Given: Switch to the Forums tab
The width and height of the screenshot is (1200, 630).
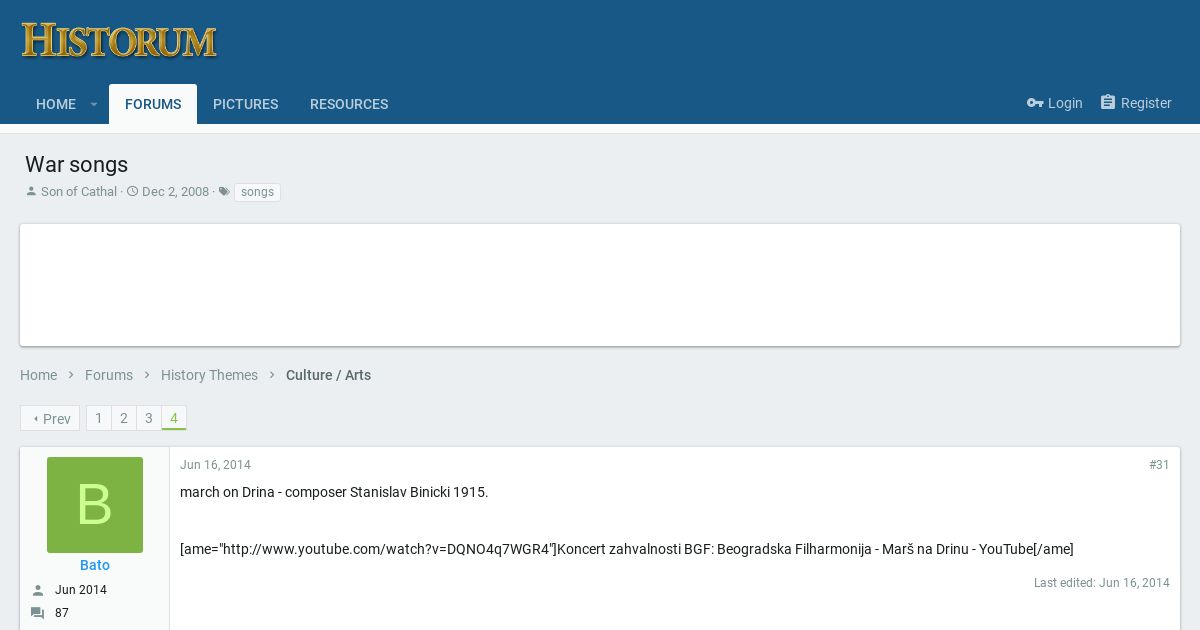Looking at the screenshot, I should tap(153, 104).
